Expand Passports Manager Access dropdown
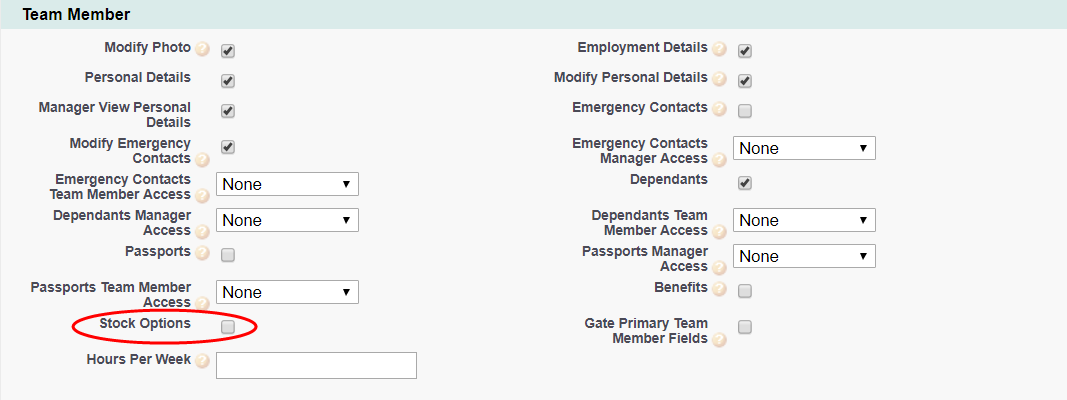This screenshot has height=400, width=1067. (x=804, y=256)
